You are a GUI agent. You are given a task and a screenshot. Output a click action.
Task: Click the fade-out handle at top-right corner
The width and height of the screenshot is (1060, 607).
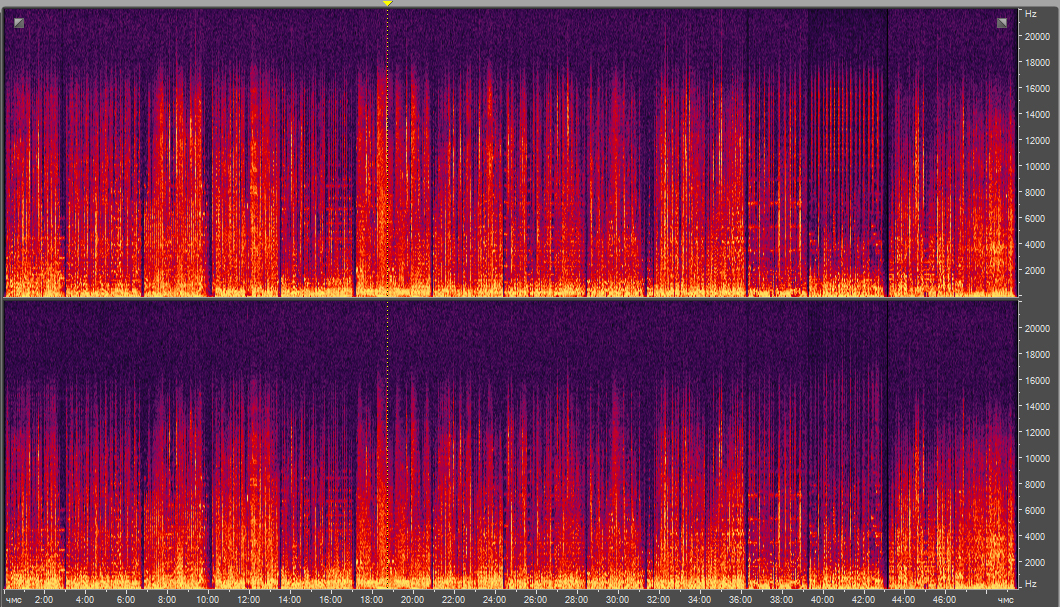1001,23
